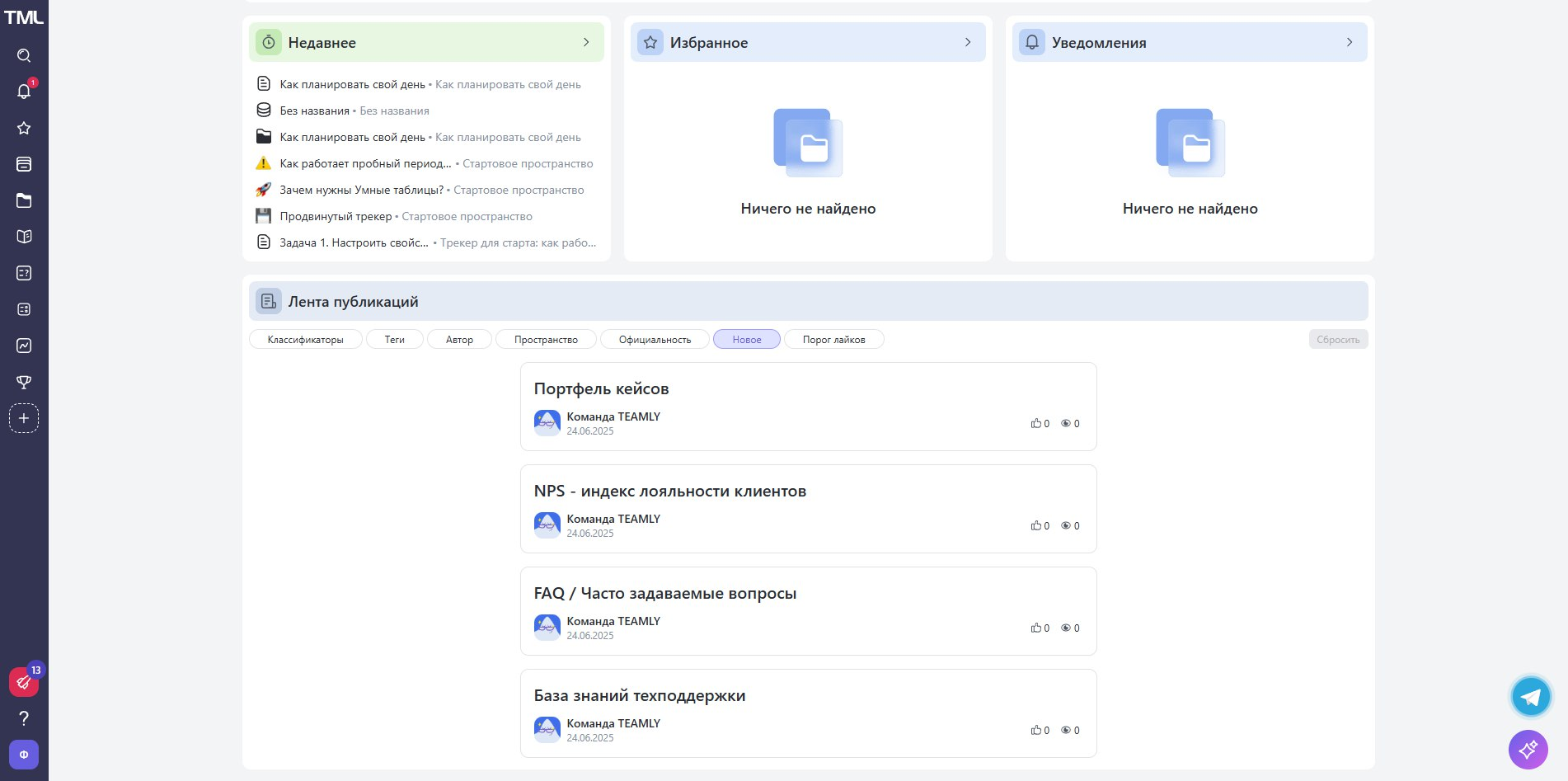Viewport: 1568px width, 781px height.
Task: Open the 'Автор' filter dropdown
Action: [459, 339]
